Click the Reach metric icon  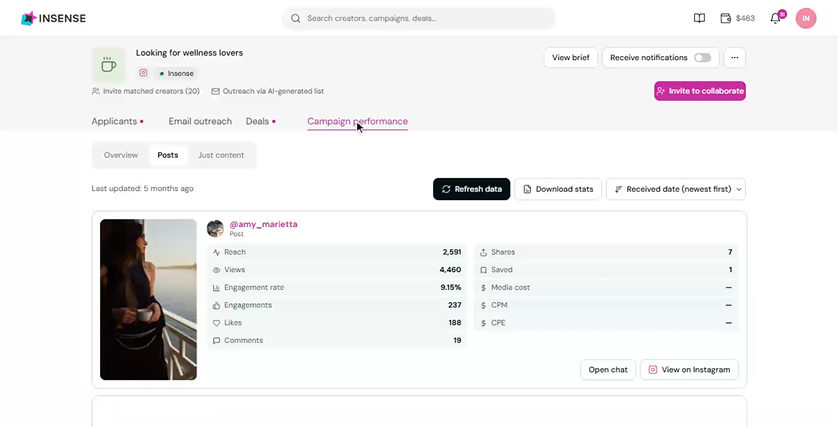[x=216, y=252]
